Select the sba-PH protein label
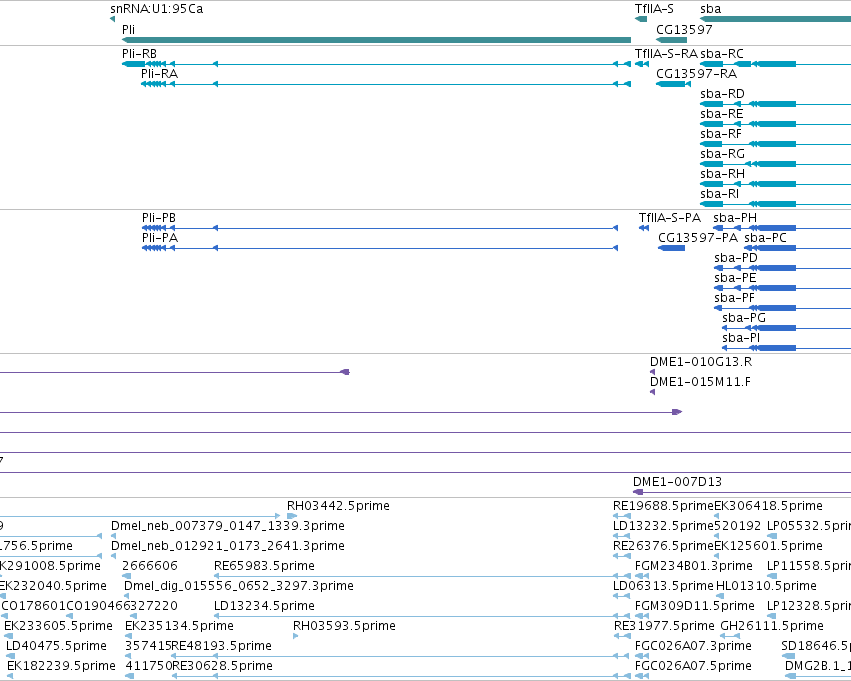The width and height of the screenshot is (851, 681). point(735,218)
